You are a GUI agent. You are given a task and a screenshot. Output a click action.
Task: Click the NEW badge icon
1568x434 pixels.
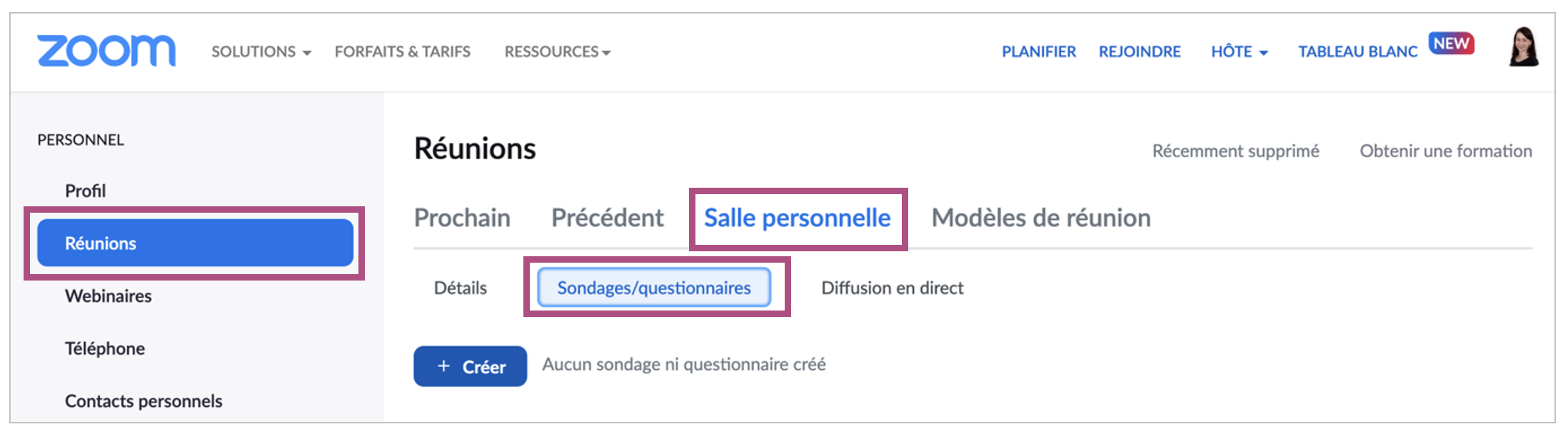click(x=1451, y=44)
